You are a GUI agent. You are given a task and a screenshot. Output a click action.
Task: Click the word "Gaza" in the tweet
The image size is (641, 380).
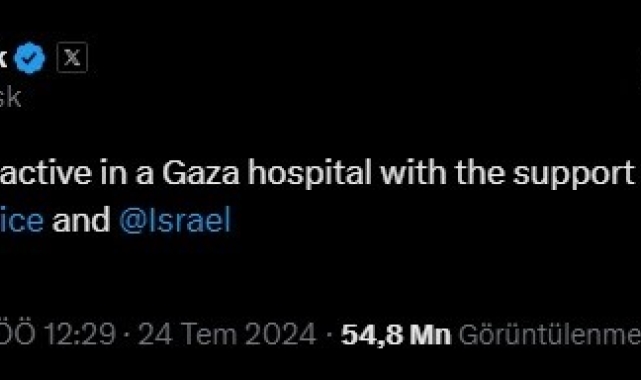pos(200,173)
